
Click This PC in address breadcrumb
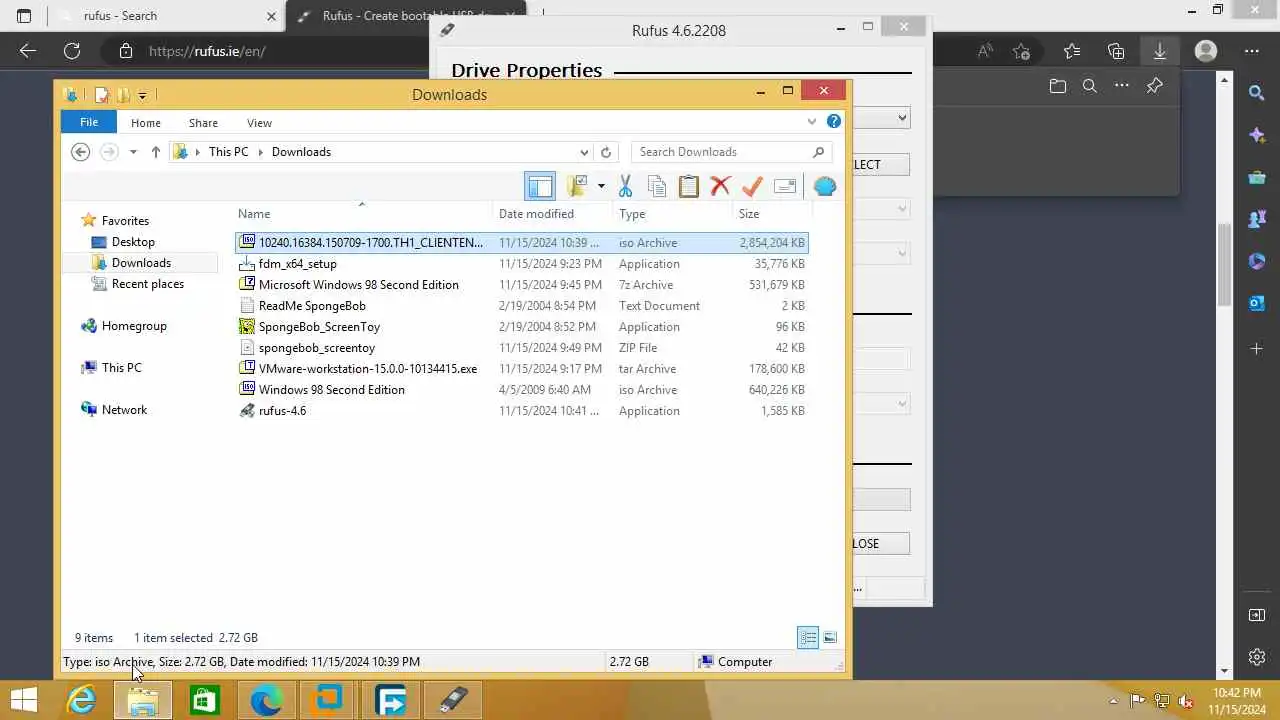point(228,152)
